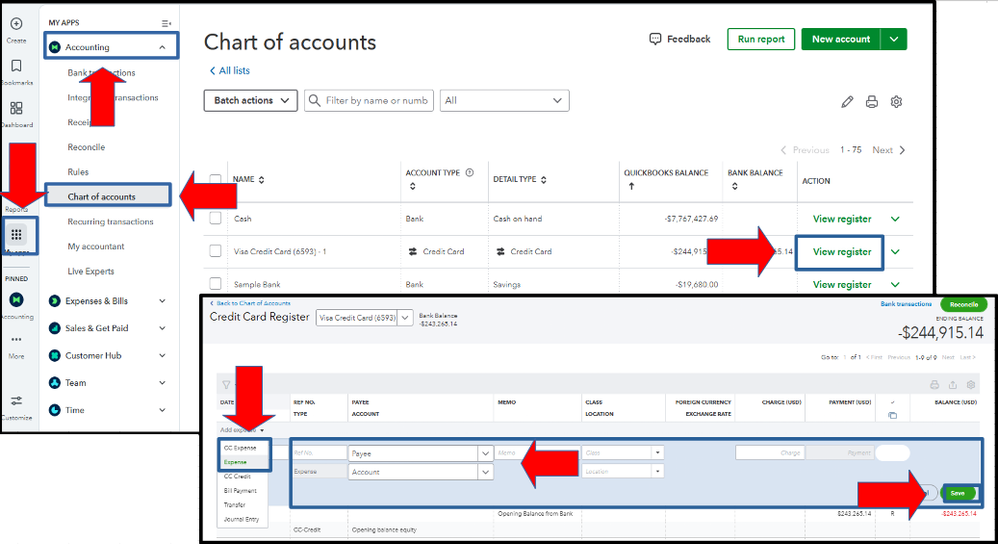
Task: Click the New account button
Action: (x=841, y=39)
